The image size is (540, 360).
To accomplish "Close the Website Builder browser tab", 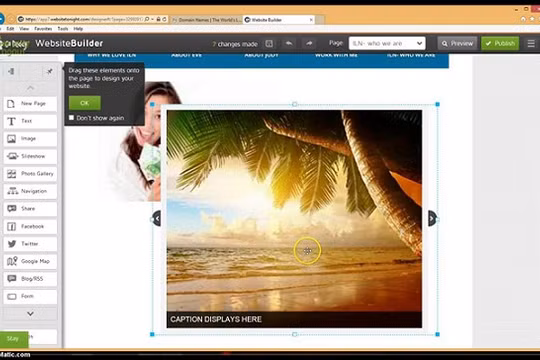I will point(311,20).
